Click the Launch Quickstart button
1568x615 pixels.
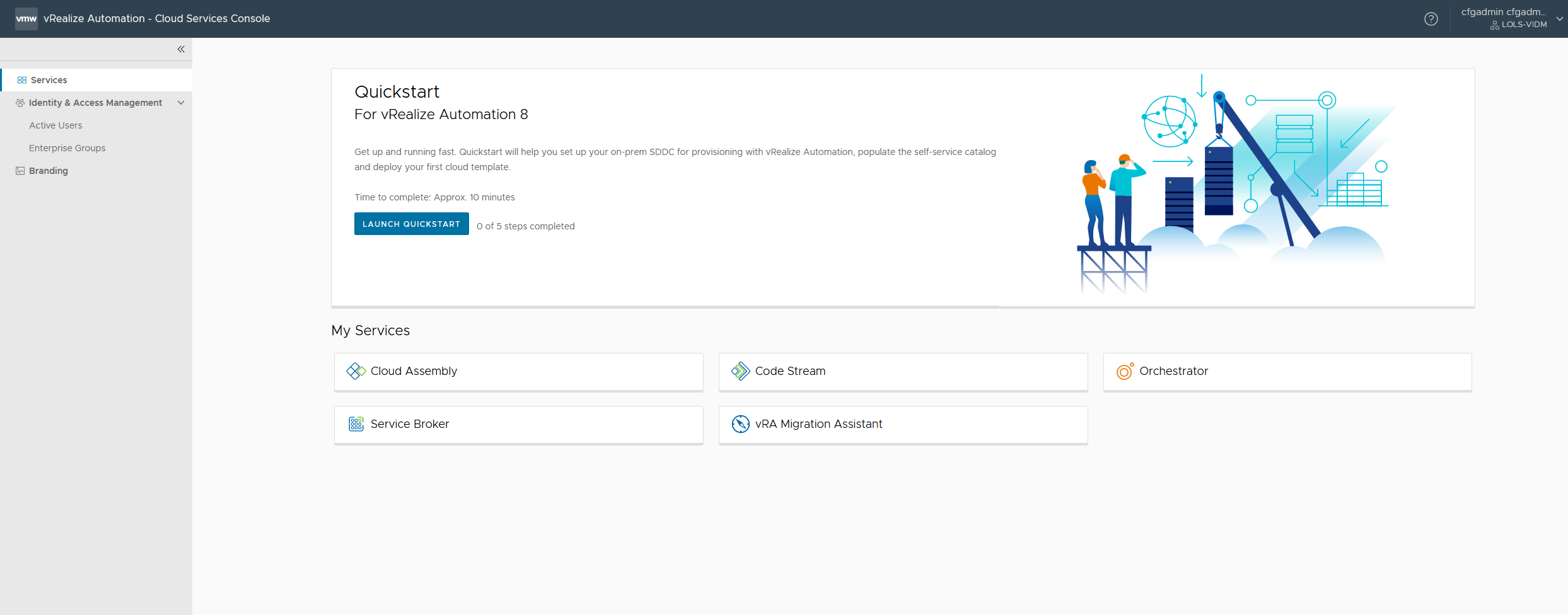pos(412,224)
